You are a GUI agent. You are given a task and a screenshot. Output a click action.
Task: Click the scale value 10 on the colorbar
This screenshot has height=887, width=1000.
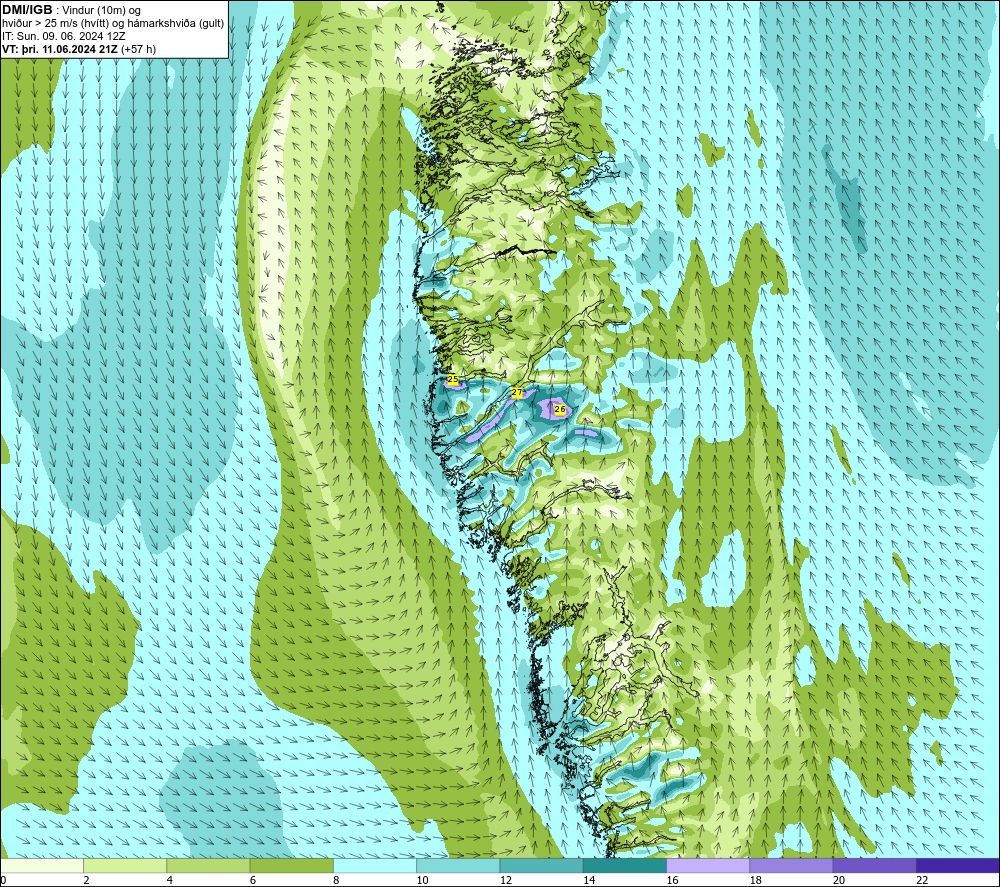(x=423, y=880)
